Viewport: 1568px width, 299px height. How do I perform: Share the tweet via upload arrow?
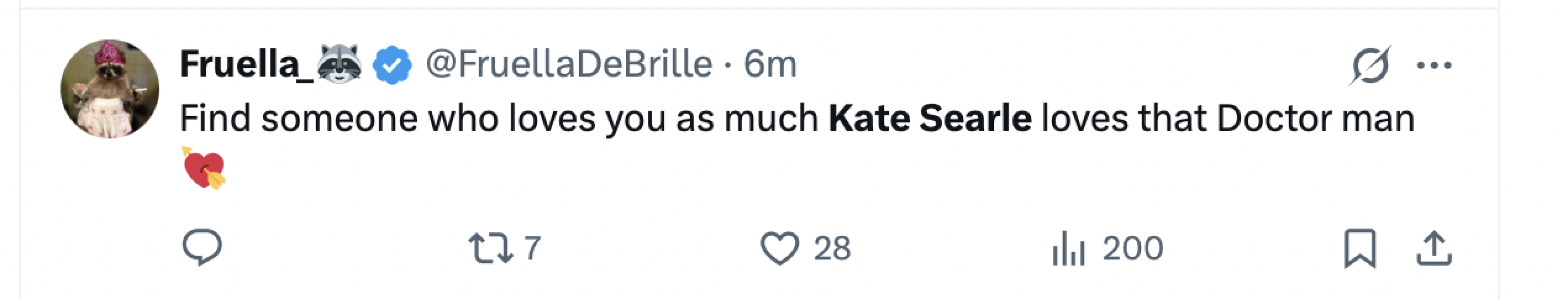tap(1434, 249)
